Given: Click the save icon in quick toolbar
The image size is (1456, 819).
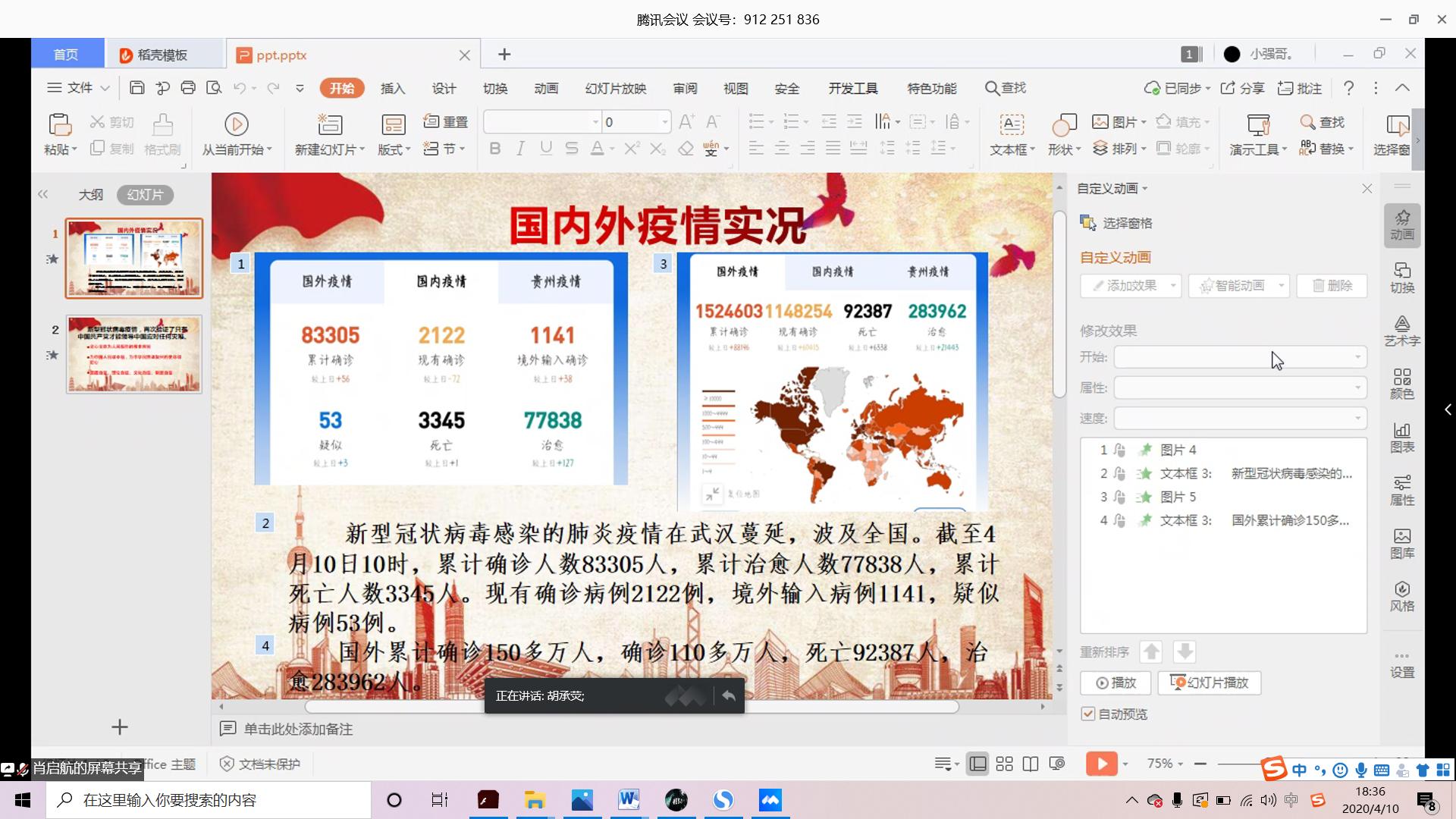Looking at the screenshot, I should (x=136, y=88).
